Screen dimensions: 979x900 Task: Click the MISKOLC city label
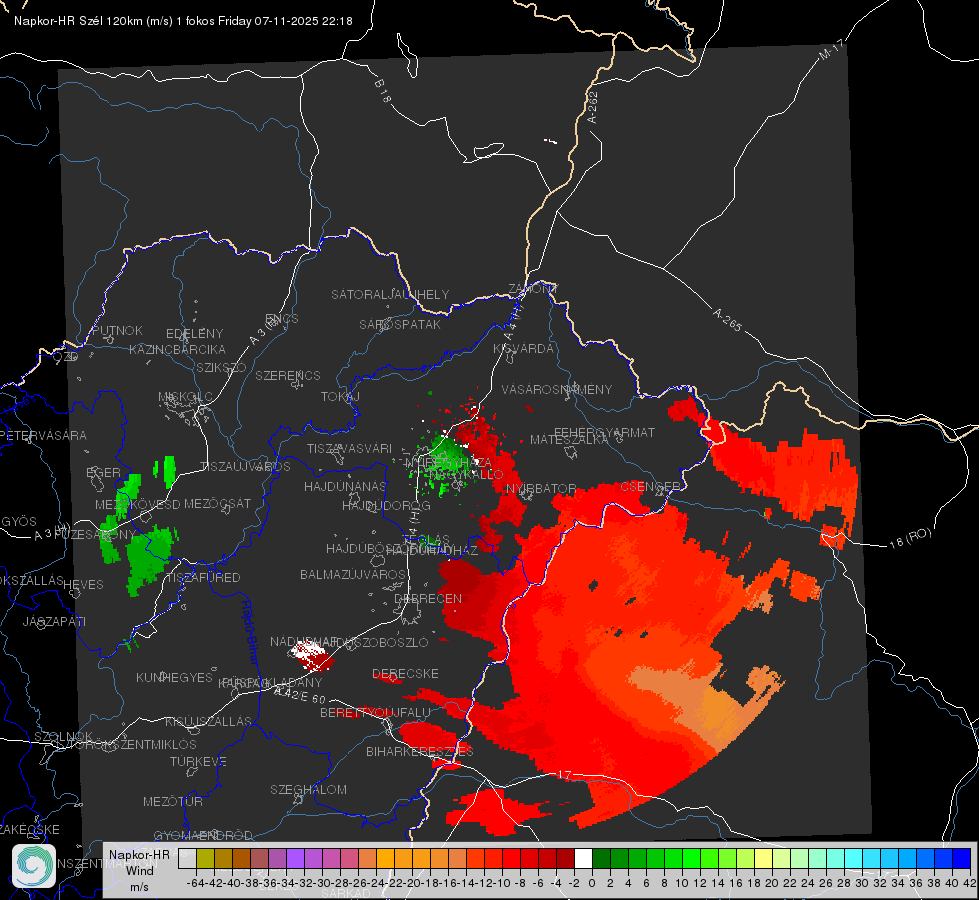[x=185, y=397]
